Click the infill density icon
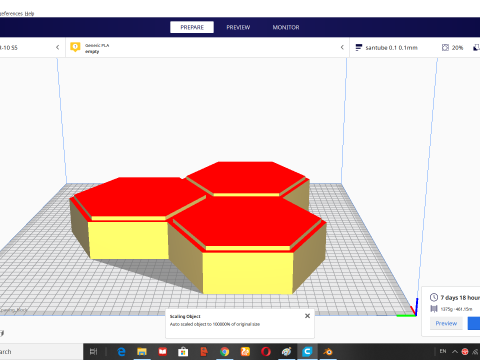 click(445, 48)
